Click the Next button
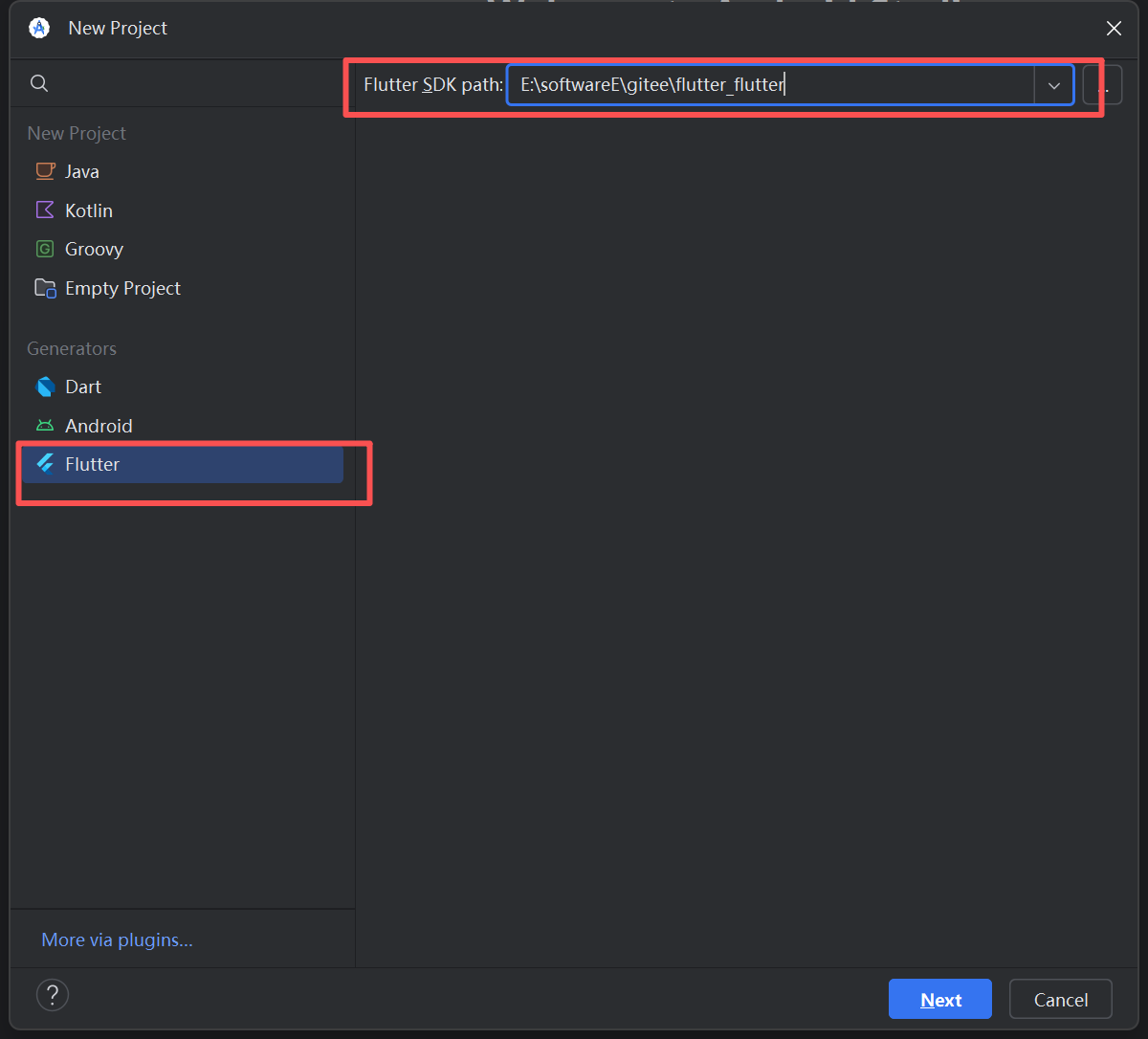The image size is (1148, 1039). point(940,999)
